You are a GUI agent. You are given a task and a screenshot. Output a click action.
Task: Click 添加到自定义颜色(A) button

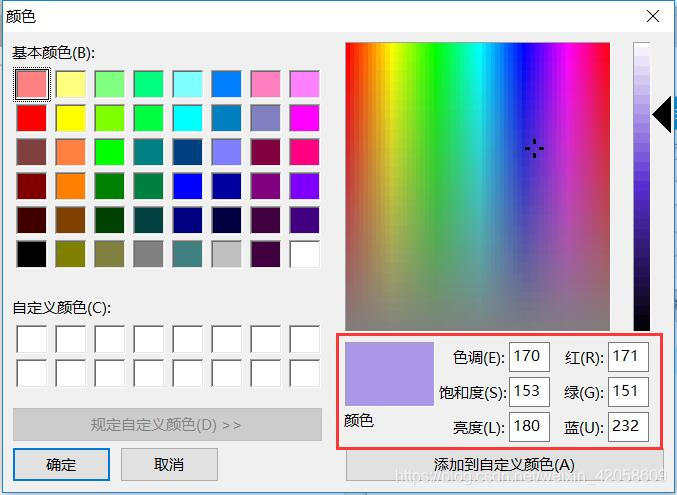(504, 465)
